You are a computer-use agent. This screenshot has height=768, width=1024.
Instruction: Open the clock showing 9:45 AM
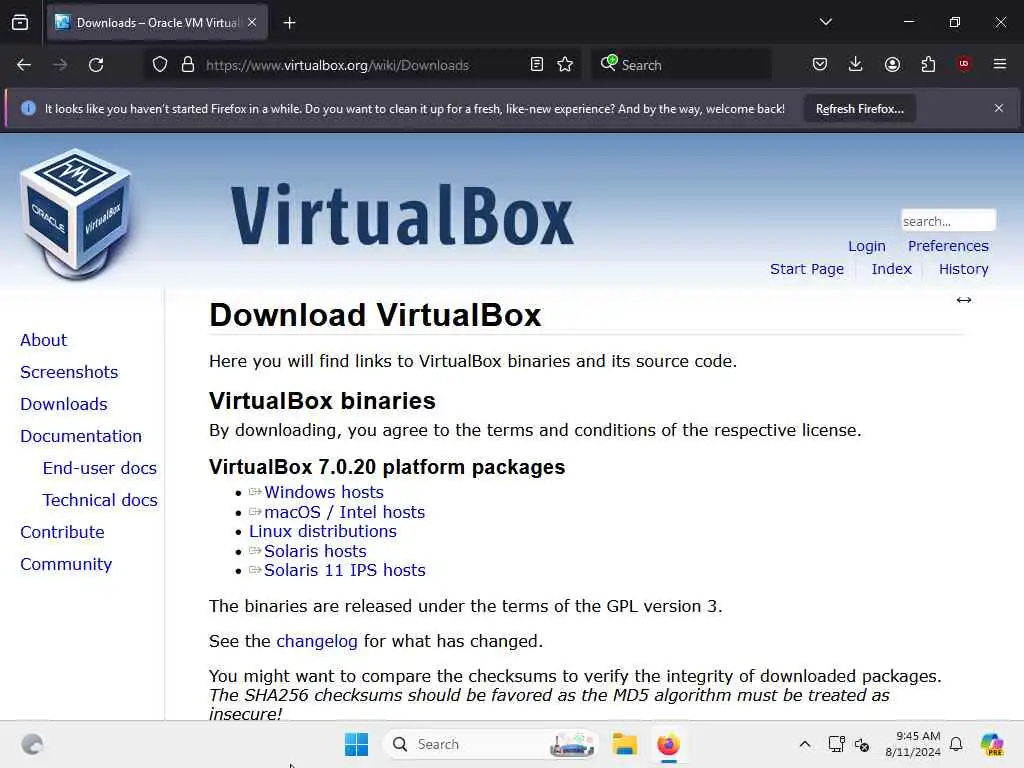[x=913, y=744]
